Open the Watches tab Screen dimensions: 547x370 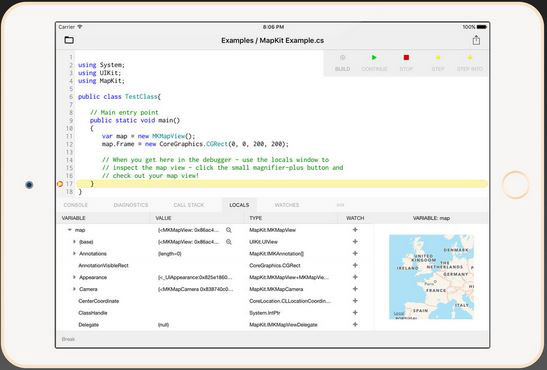coord(287,205)
